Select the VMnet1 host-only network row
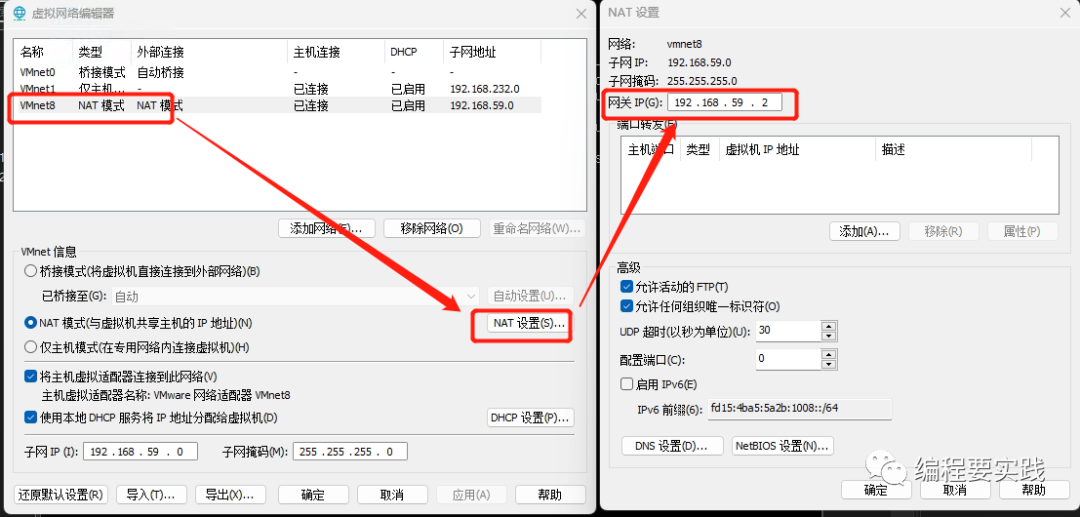This screenshot has height=517, width=1080. (279, 89)
